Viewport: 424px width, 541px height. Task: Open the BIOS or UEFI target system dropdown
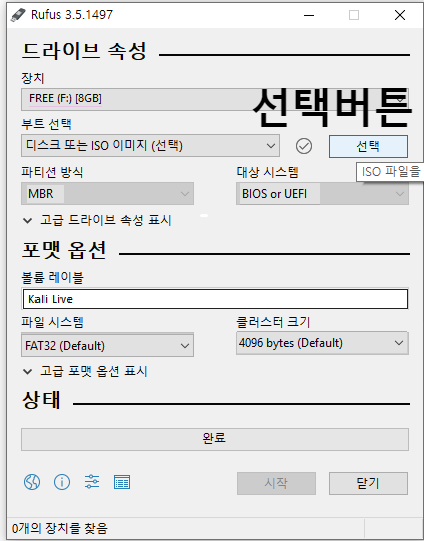[323, 194]
